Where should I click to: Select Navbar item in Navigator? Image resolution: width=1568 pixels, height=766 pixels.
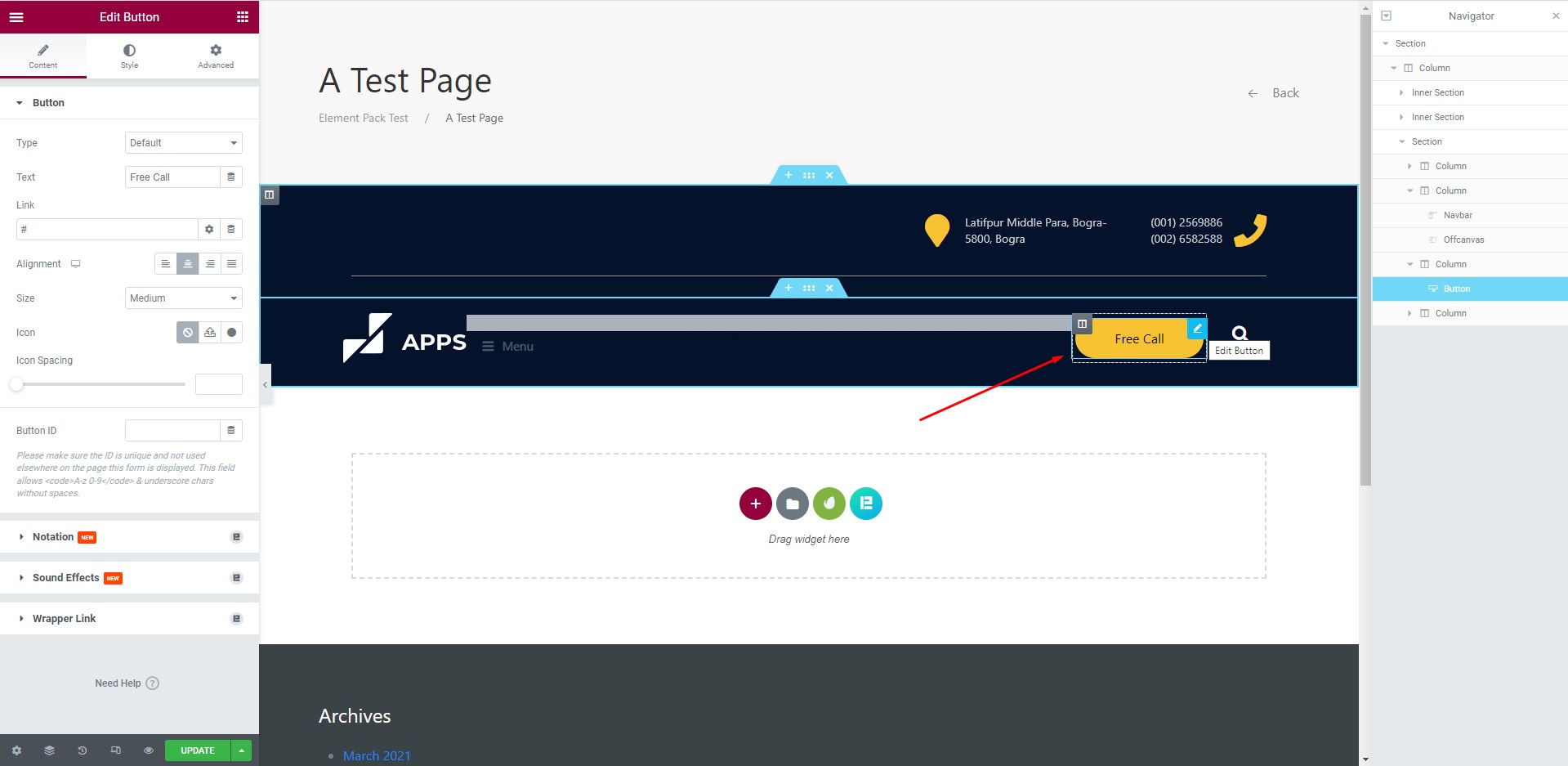tap(1457, 215)
